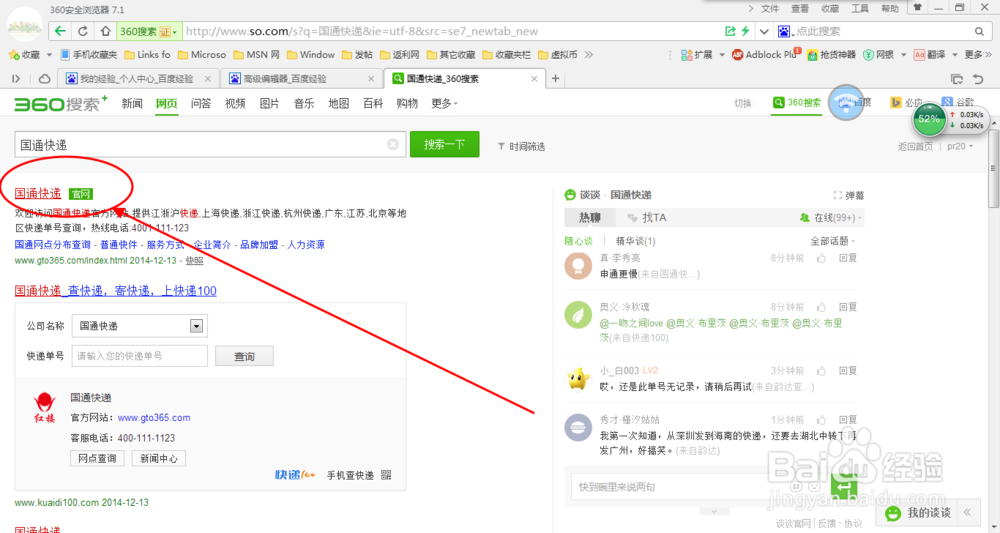Toggle the sidebar panel icon beside the tabs

(16, 78)
